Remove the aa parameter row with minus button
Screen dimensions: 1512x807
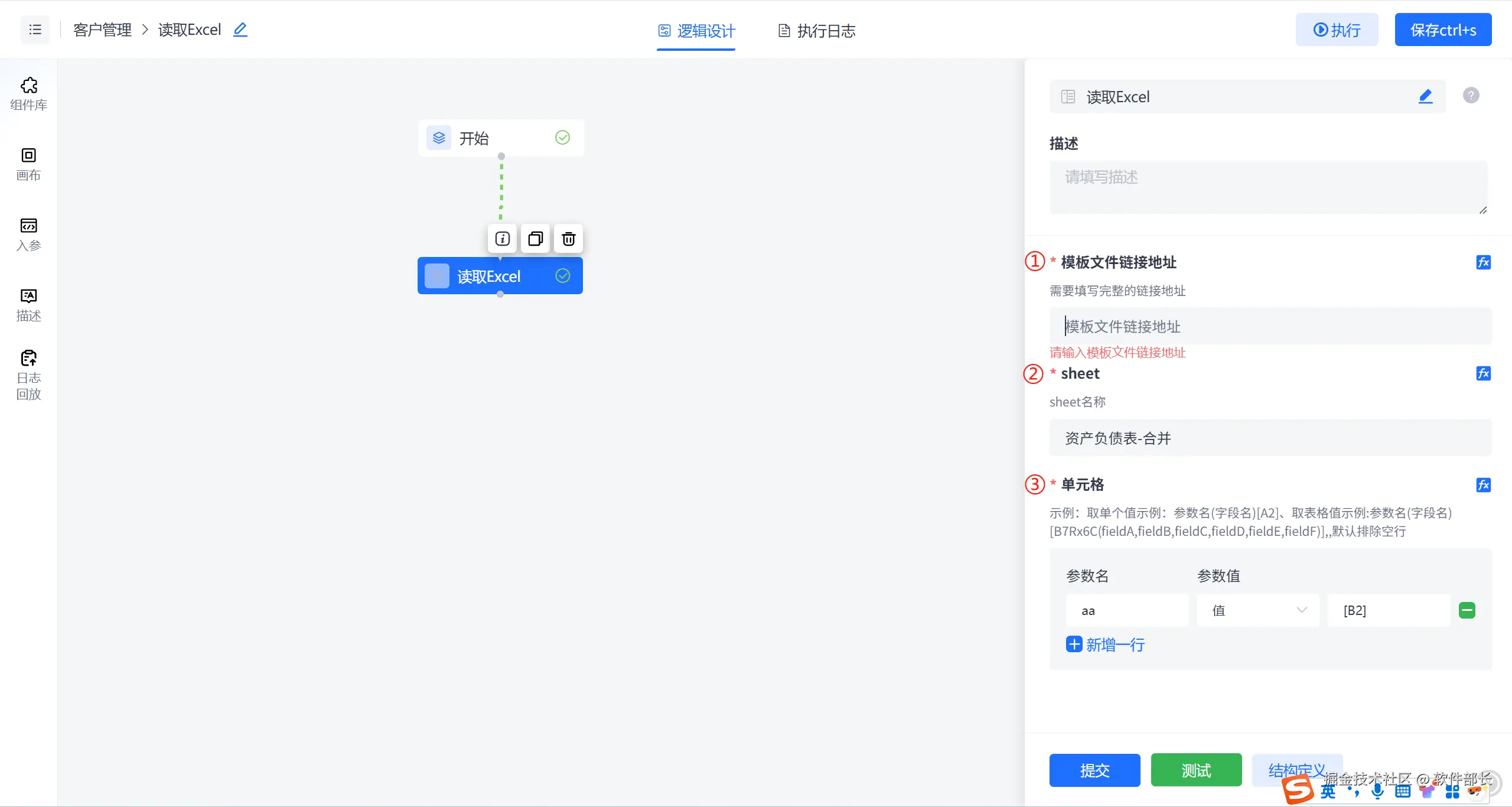(1467, 610)
